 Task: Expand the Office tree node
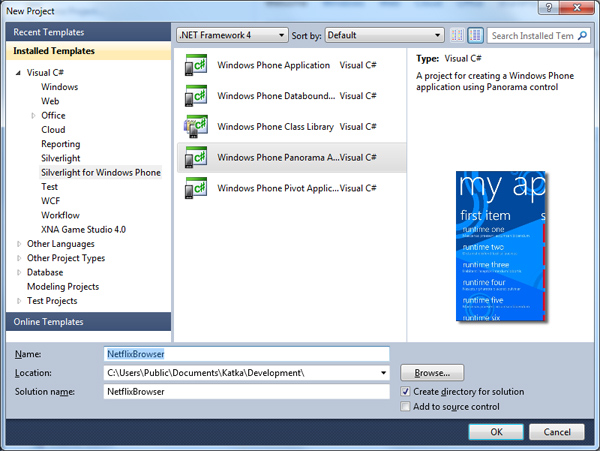[x=33, y=116]
